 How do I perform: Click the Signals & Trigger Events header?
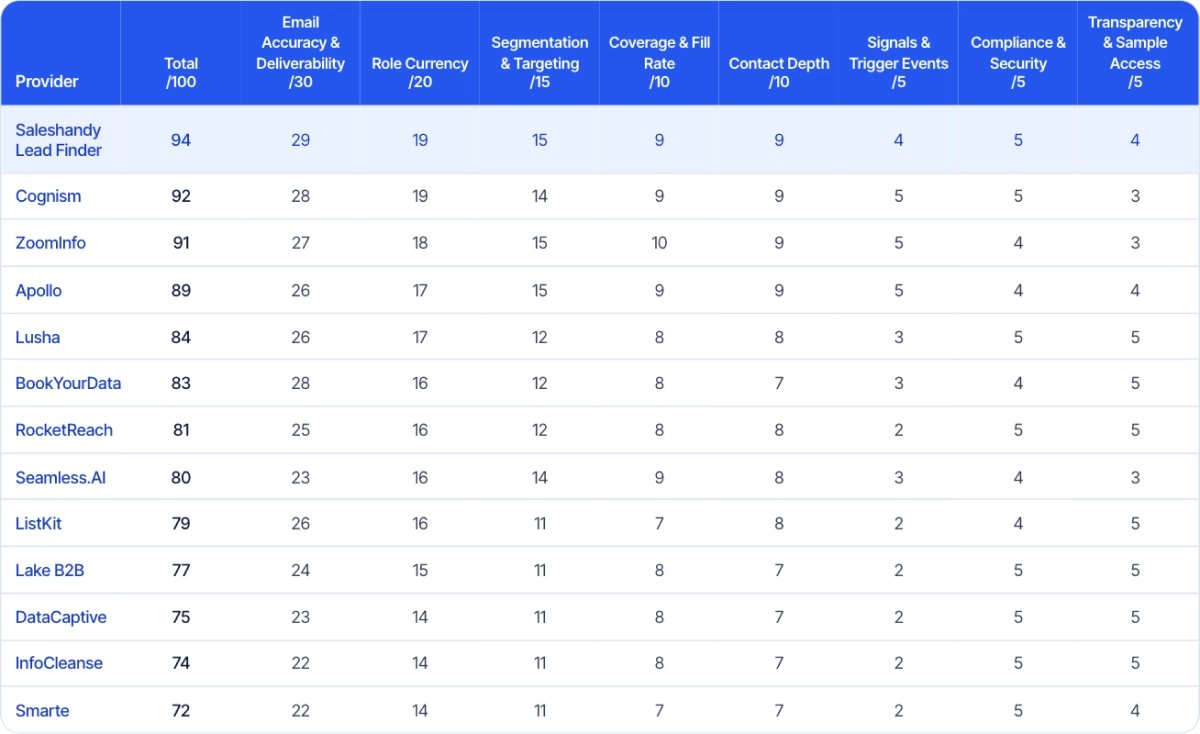899,62
